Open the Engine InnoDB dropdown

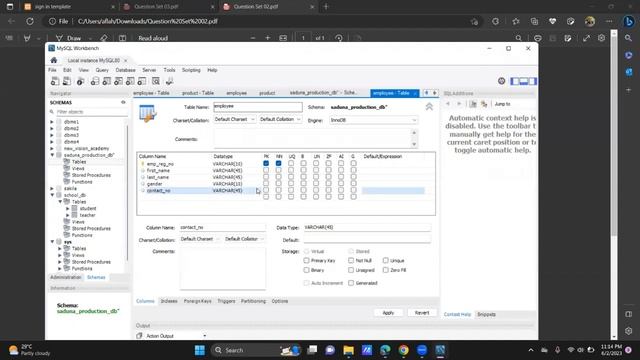pyautogui.click(x=373, y=120)
